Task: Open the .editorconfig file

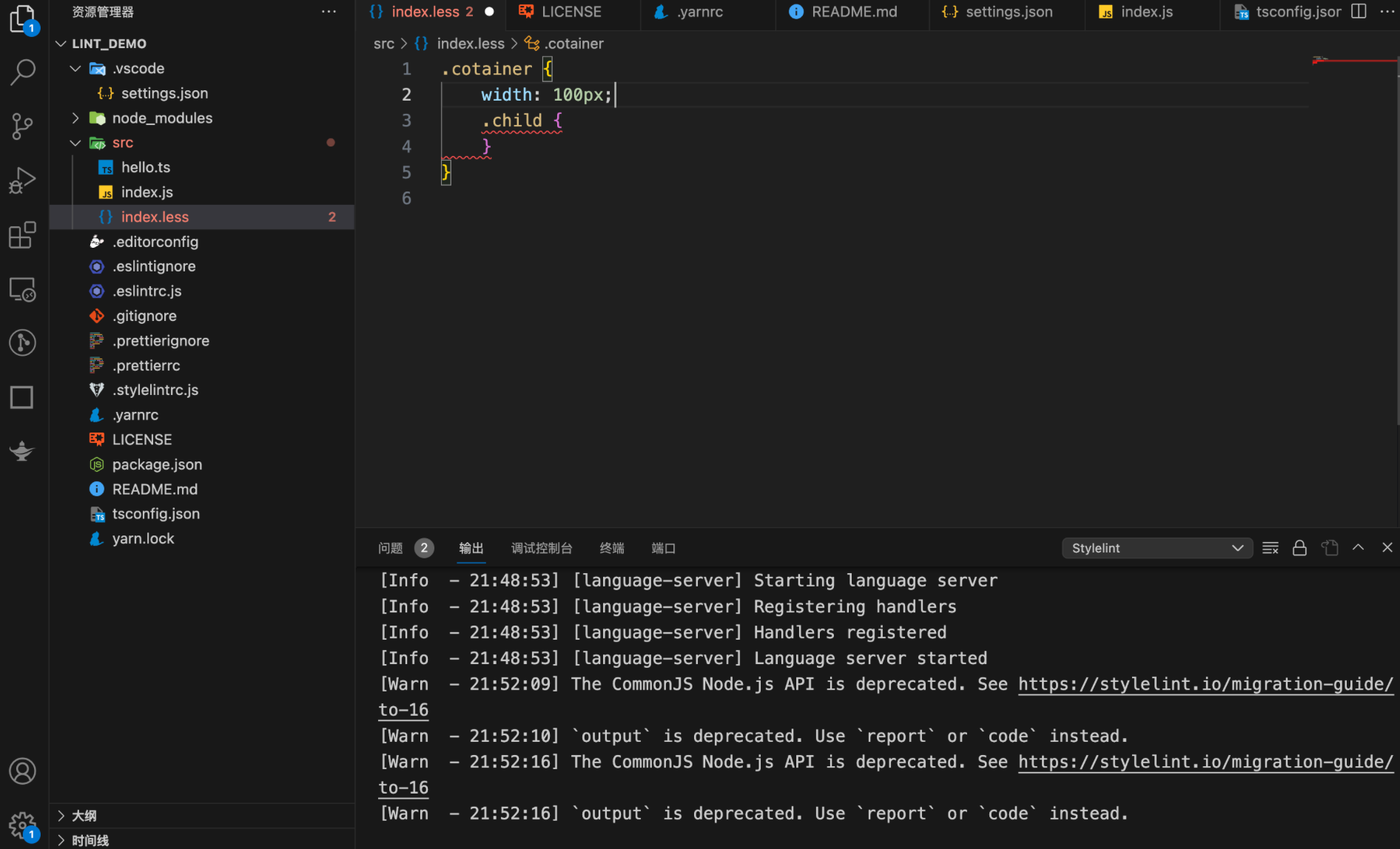Action: point(202,242)
